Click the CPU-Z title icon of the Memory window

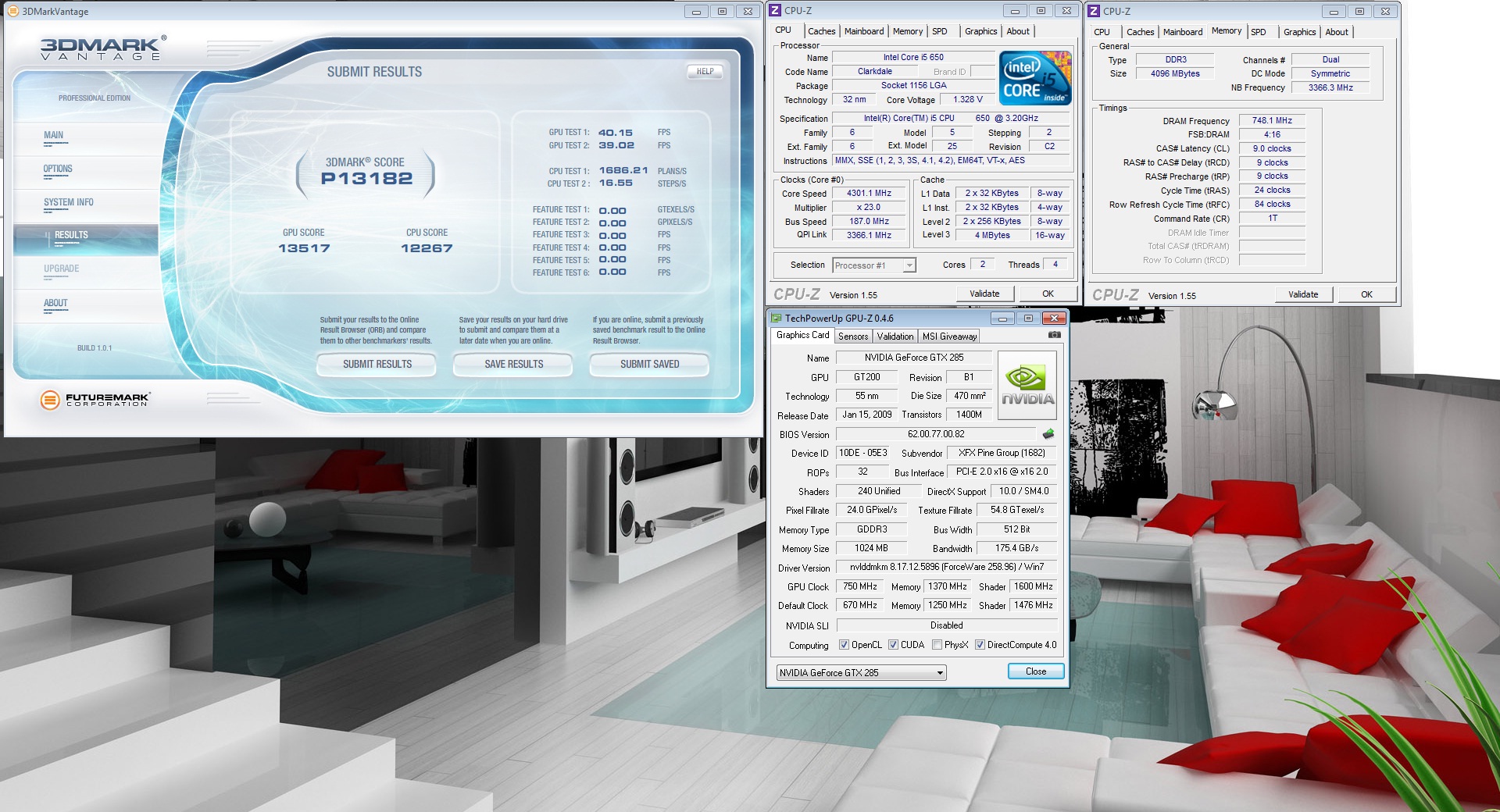[x=1094, y=11]
